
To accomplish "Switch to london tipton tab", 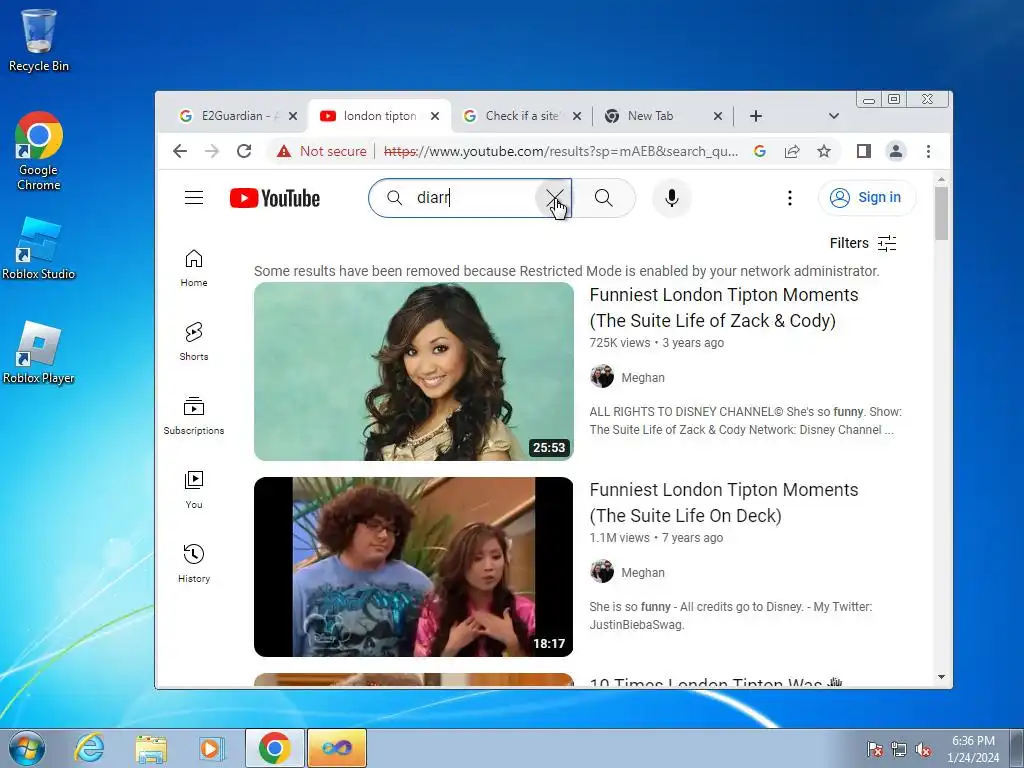I will coord(379,116).
